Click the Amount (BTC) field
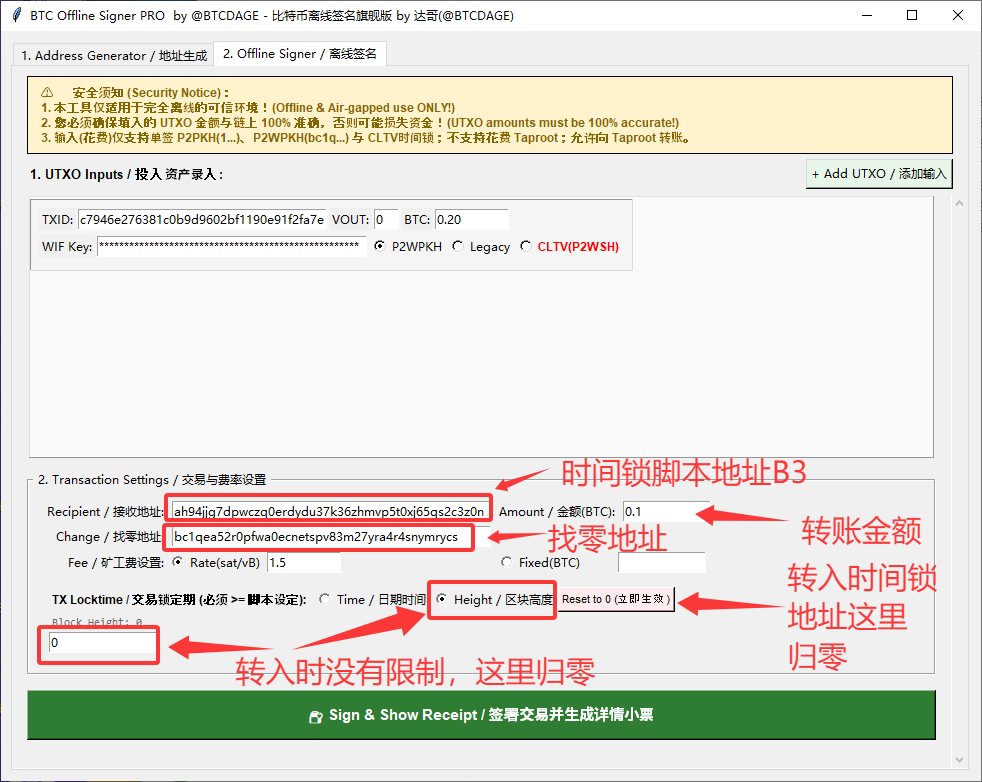Viewport: 982px width, 782px height. click(665, 511)
